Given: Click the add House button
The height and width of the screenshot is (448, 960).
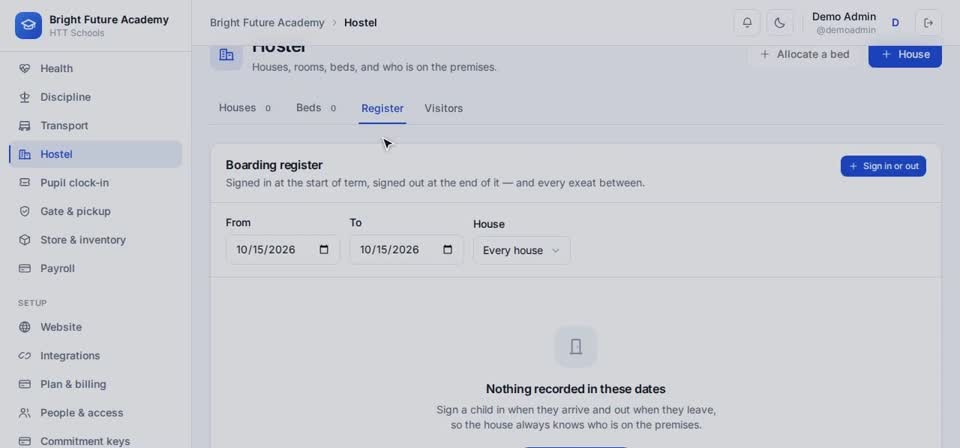Looking at the screenshot, I should click(x=905, y=54).
